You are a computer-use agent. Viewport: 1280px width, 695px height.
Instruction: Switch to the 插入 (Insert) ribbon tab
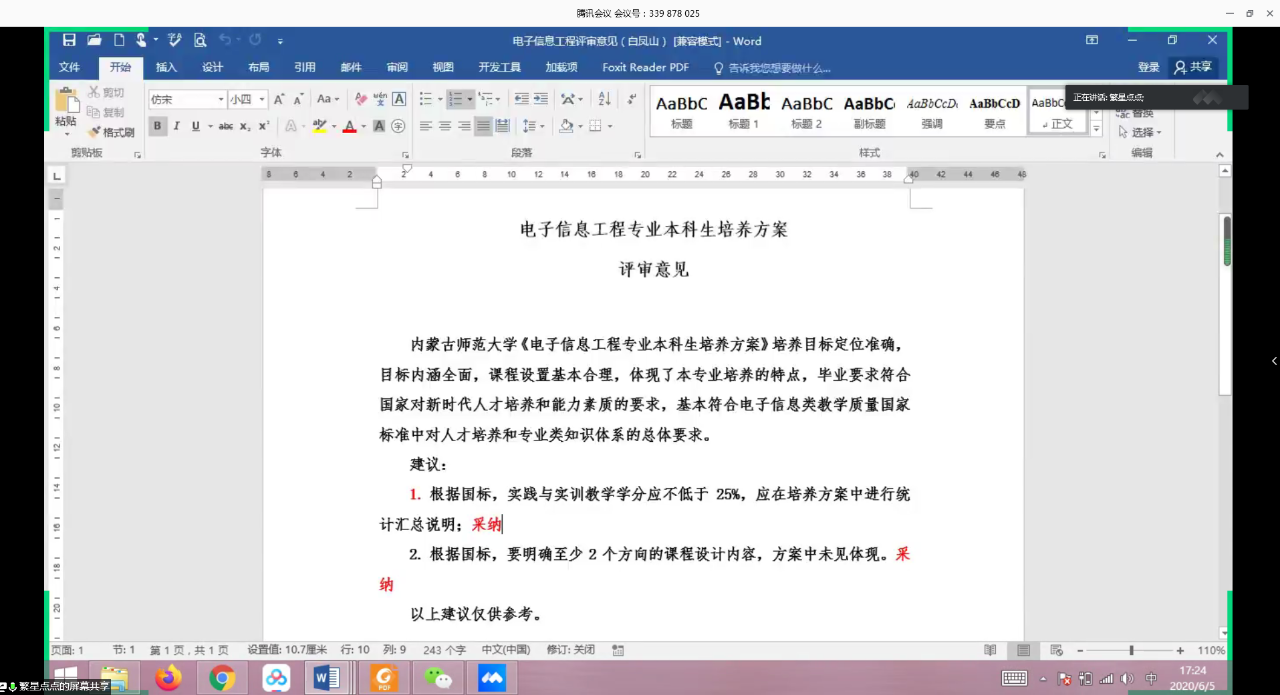click(x=166, y=67)
